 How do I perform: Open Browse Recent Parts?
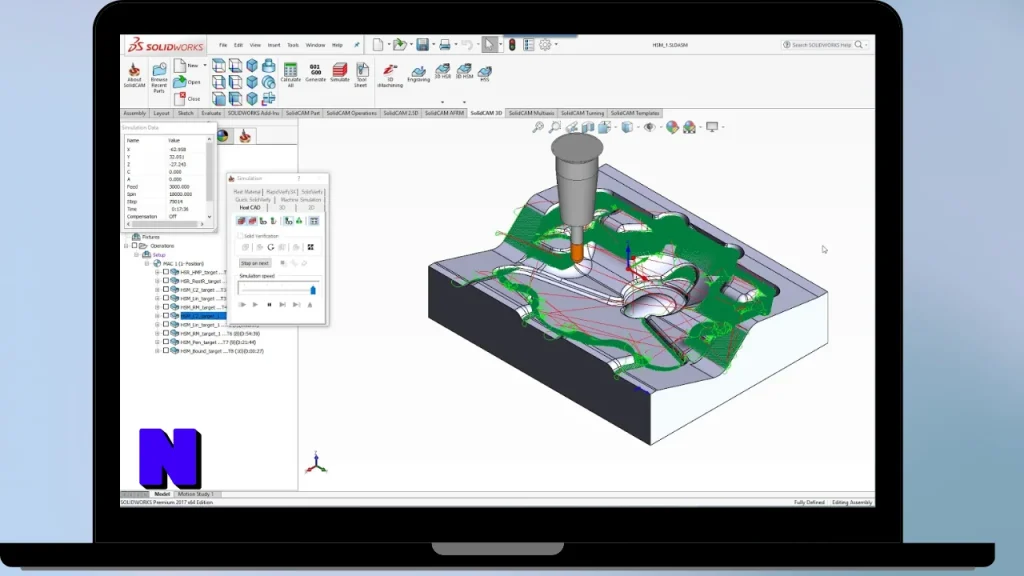(159, 78)
